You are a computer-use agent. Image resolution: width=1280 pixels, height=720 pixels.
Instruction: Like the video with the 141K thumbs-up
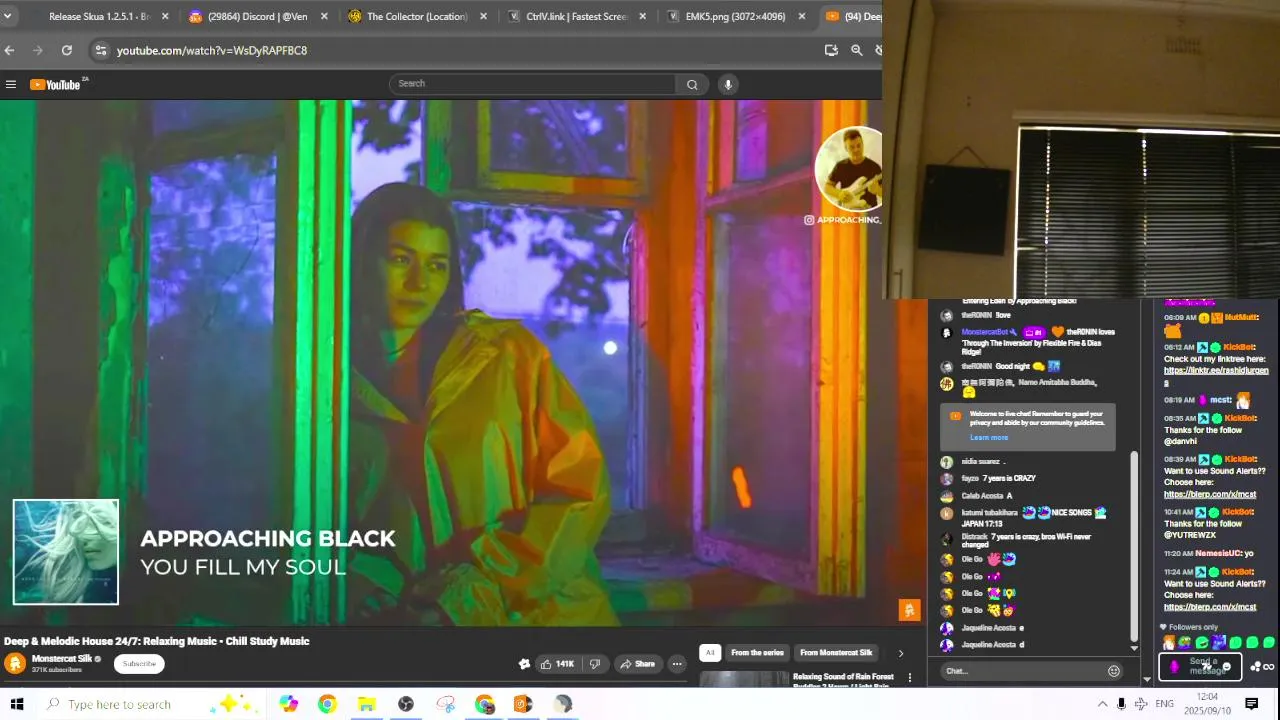point(557,664)
